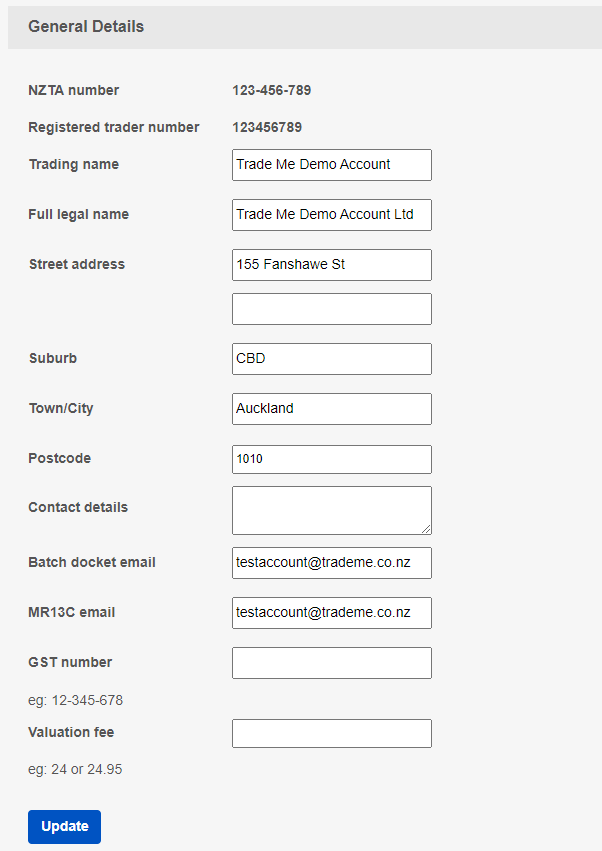
Task: Click the MR13C email input field
Action: click(331, 613)
